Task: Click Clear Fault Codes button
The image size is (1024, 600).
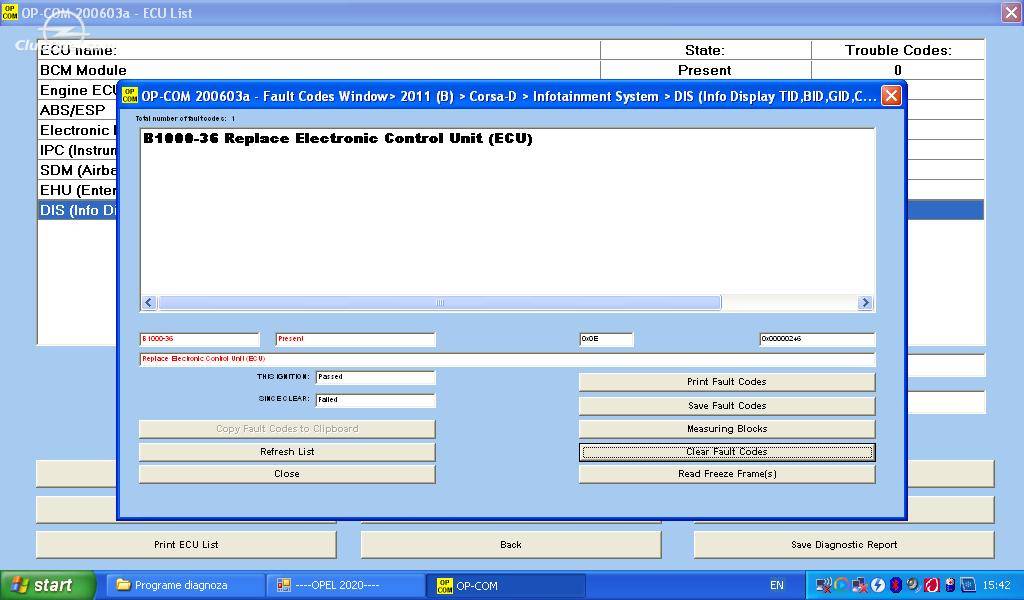Action: coord(727,452)
